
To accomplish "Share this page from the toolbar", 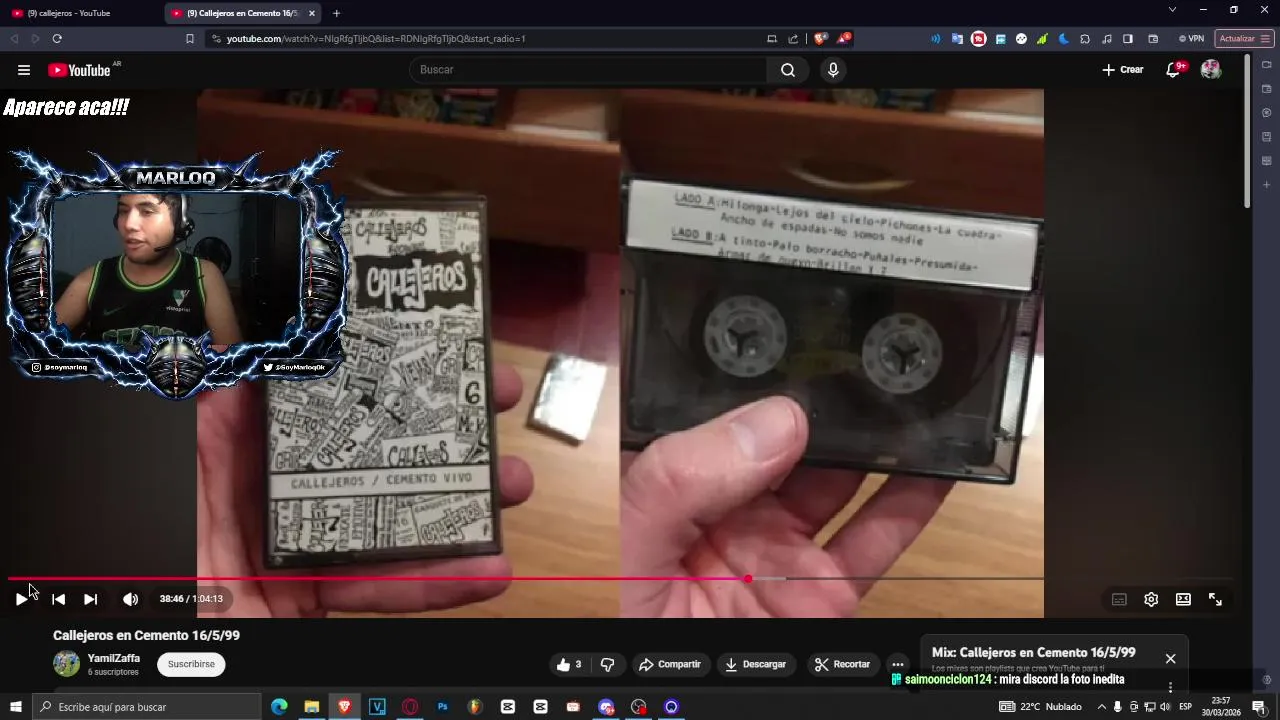I will click(793, 39).
